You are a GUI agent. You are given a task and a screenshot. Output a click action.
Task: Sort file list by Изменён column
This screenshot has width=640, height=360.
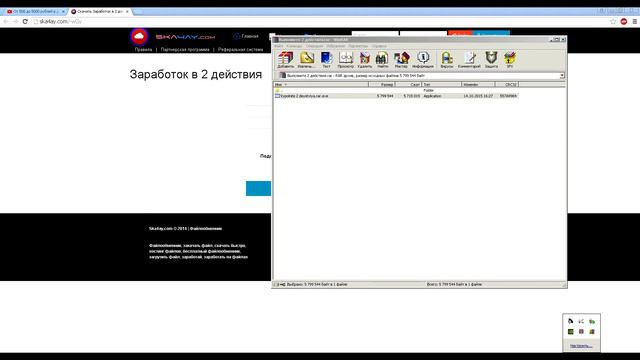click(x=478, y=84)
